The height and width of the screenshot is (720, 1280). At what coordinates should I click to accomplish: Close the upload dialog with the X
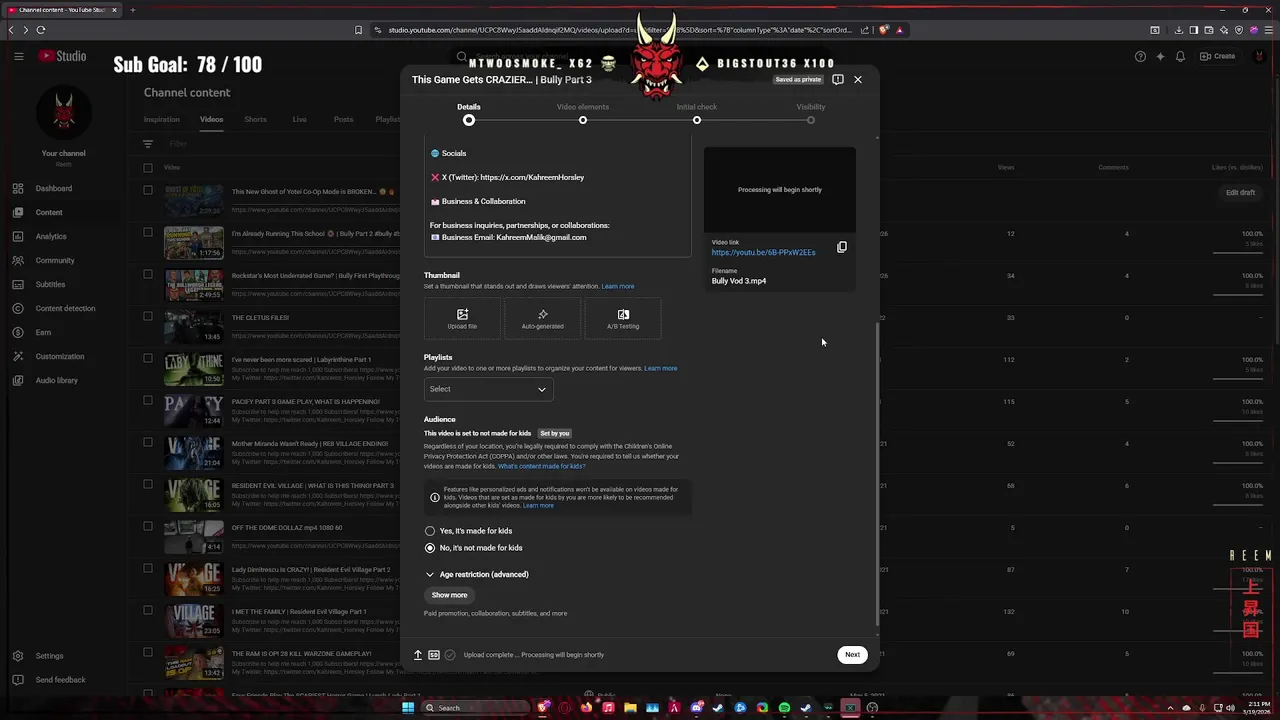857,79
